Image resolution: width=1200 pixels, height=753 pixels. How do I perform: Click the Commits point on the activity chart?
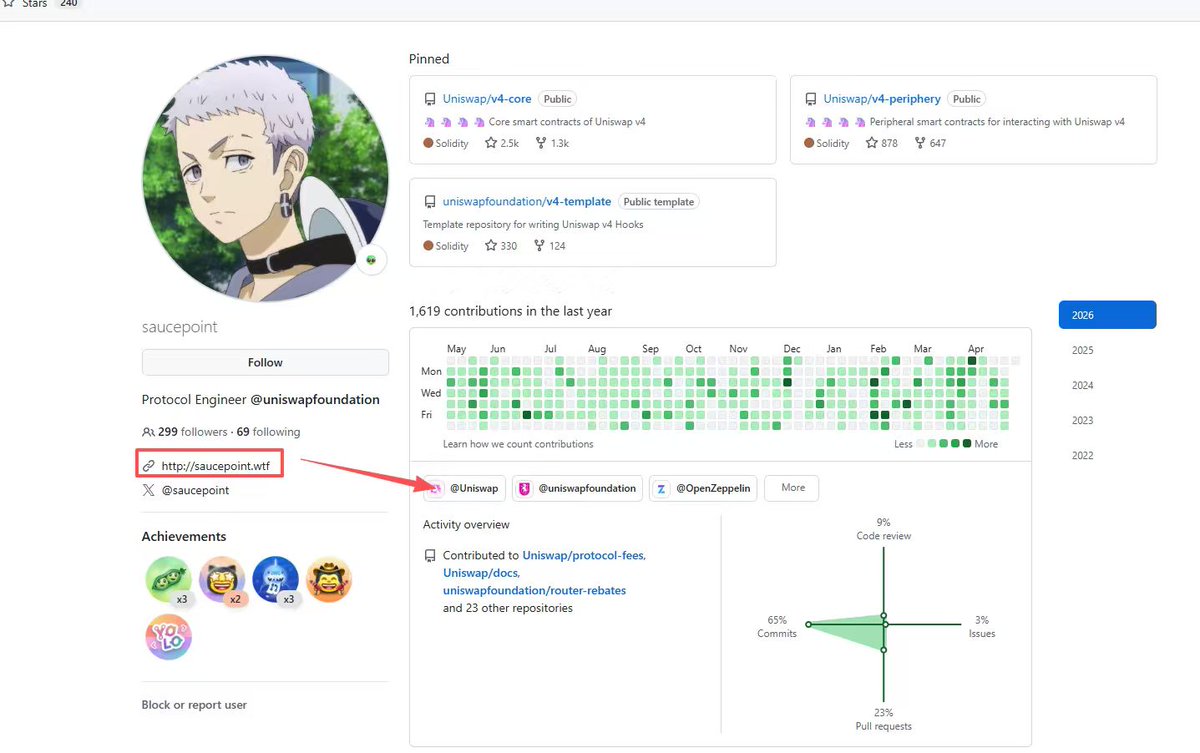pos(808,624)
